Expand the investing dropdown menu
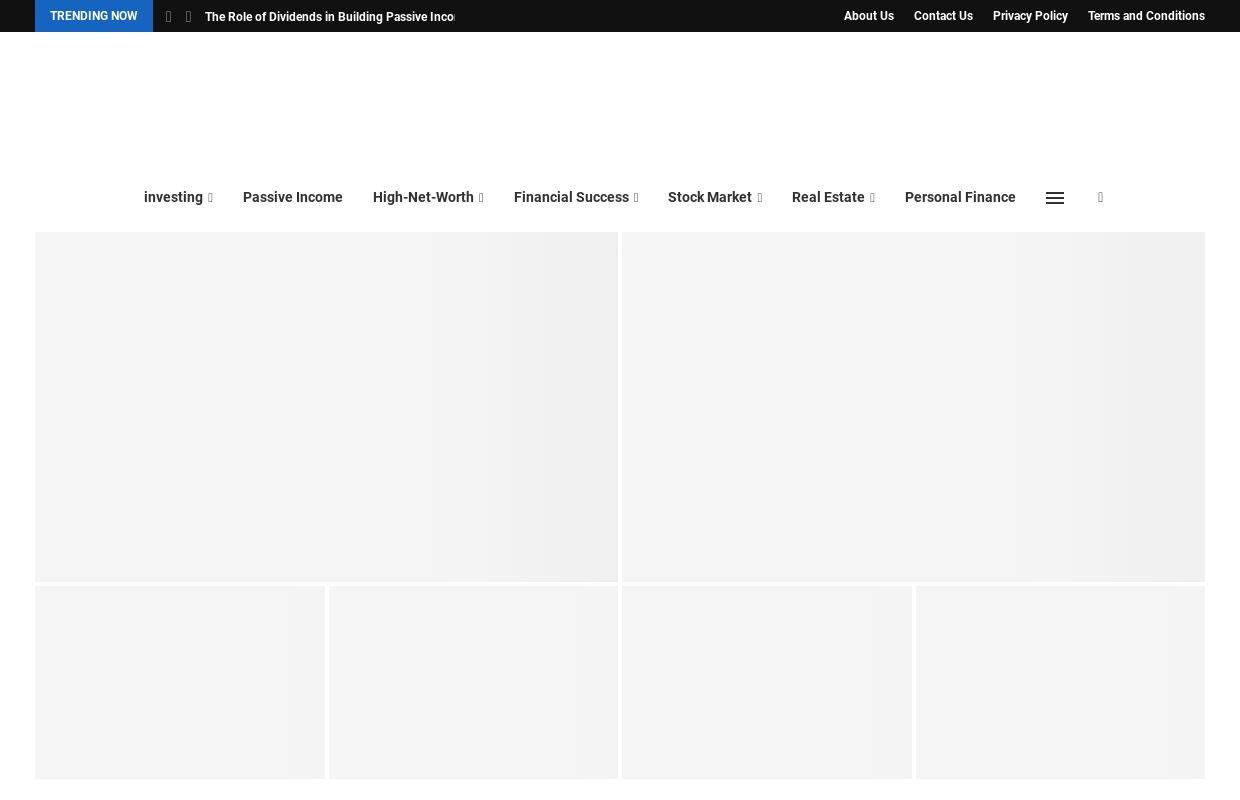1240x800 pixels. pos(178,198)
